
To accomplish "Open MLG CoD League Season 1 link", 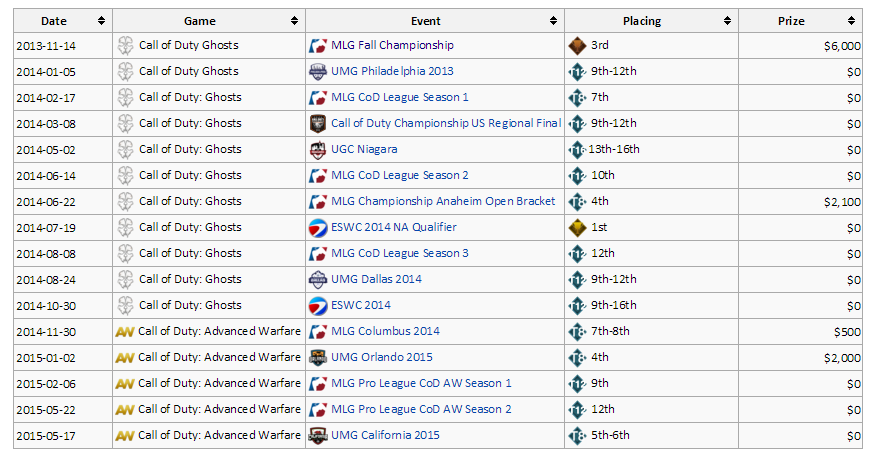I will 400,97.
